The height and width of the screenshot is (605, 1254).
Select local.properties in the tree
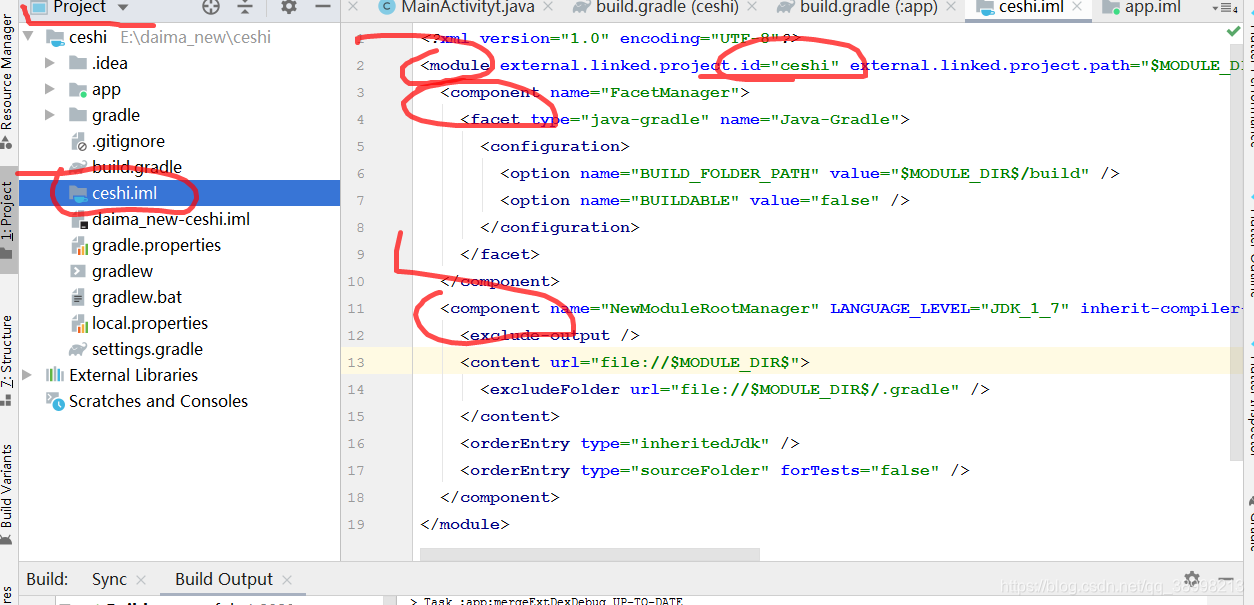150,323
